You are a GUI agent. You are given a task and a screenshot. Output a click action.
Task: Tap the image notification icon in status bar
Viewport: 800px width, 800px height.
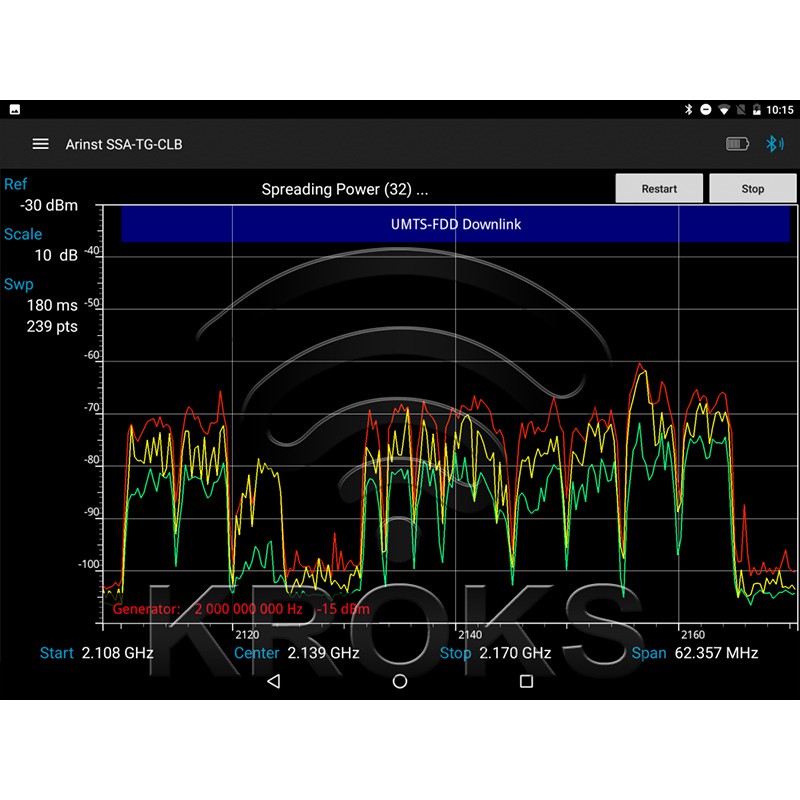point(15,110)
